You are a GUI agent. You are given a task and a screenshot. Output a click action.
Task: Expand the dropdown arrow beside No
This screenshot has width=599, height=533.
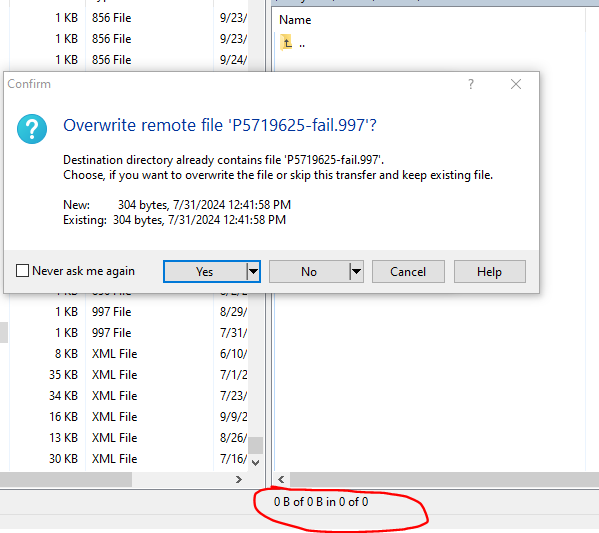click(356, 272)
